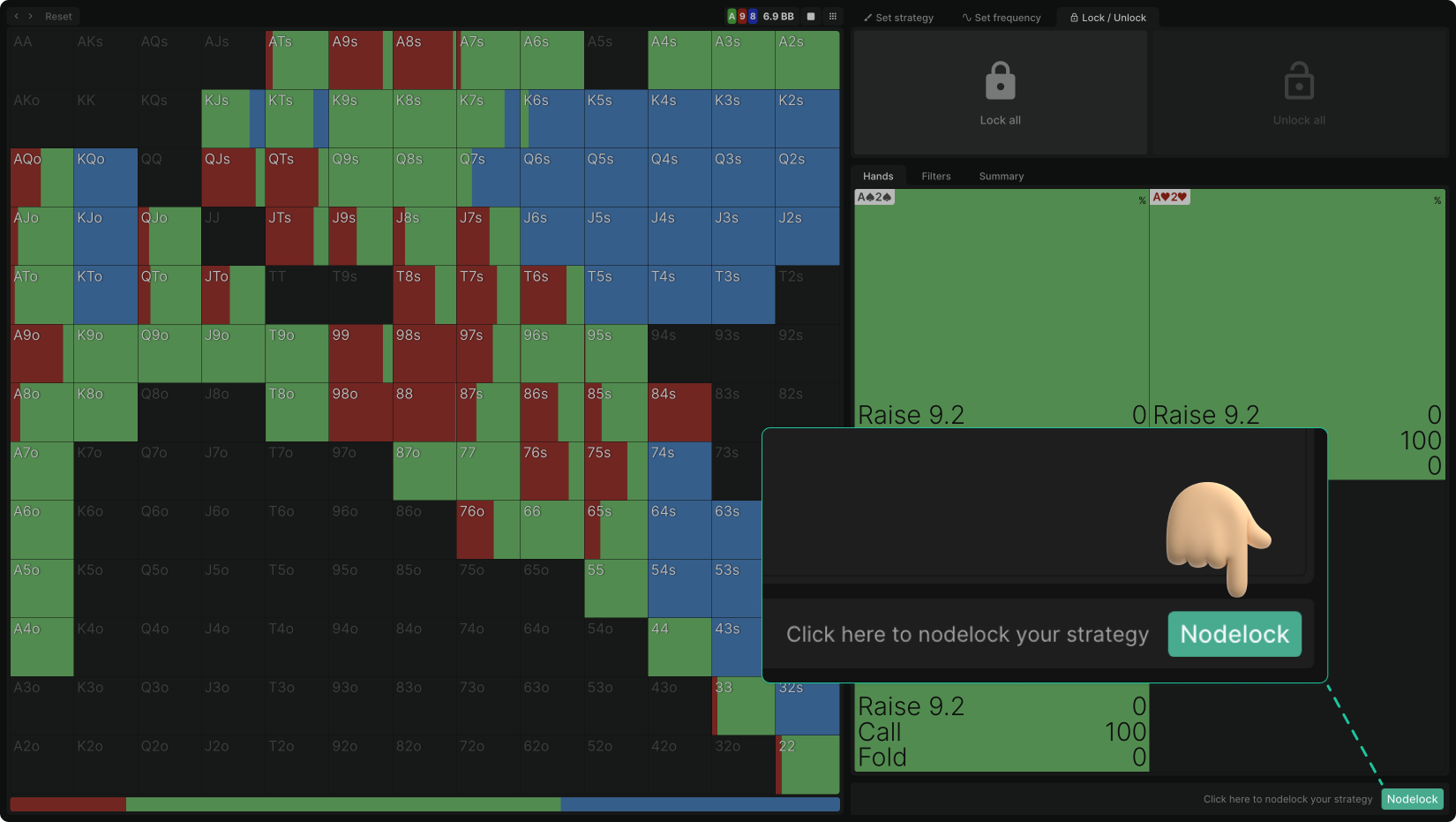Click the Lock all padlock icon
This screenshot has width=1456, height=822.
coord(1000,81)
